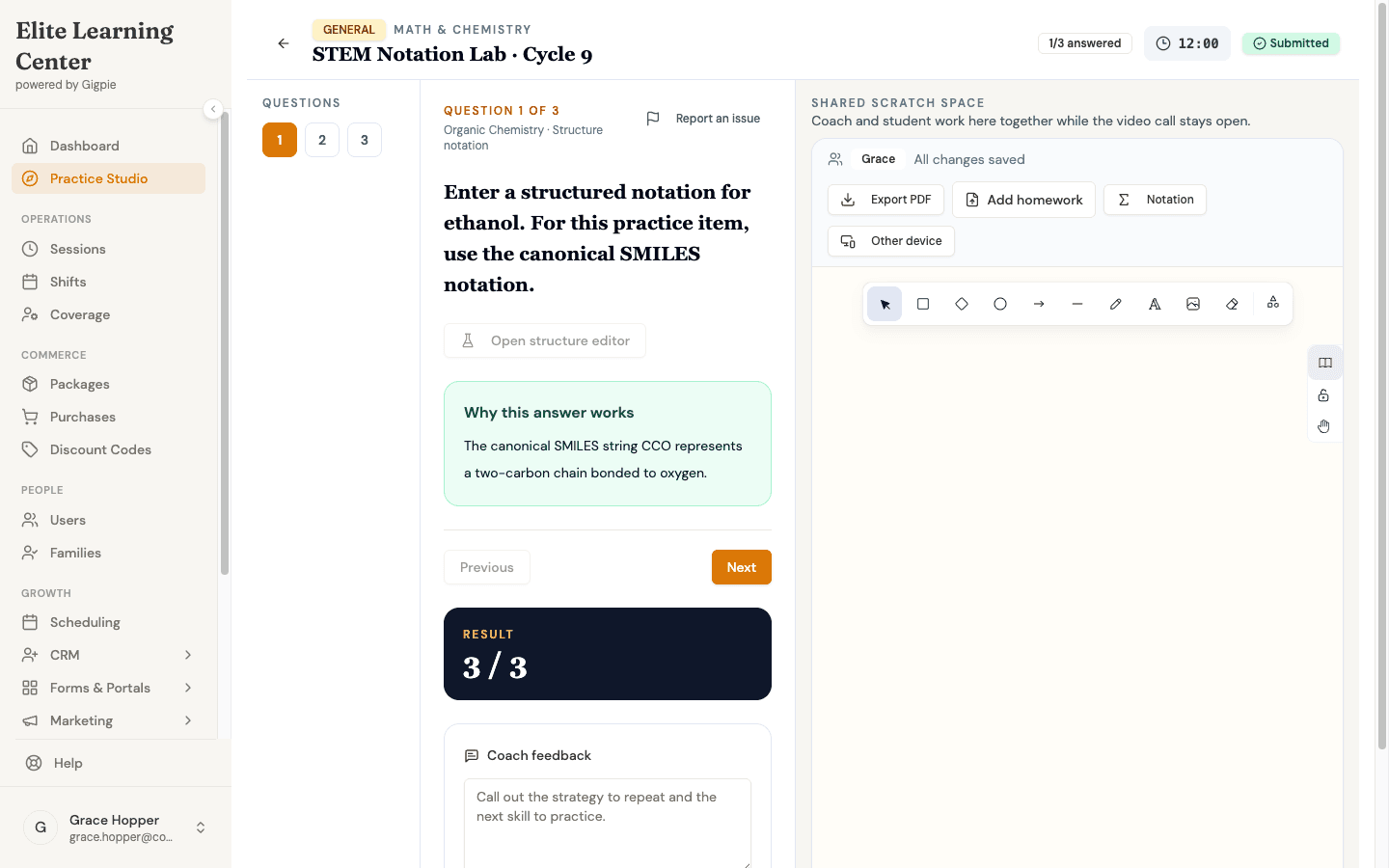Open the Shifts page
Viewport: 1389px width, 868px height.
(108, 282)
